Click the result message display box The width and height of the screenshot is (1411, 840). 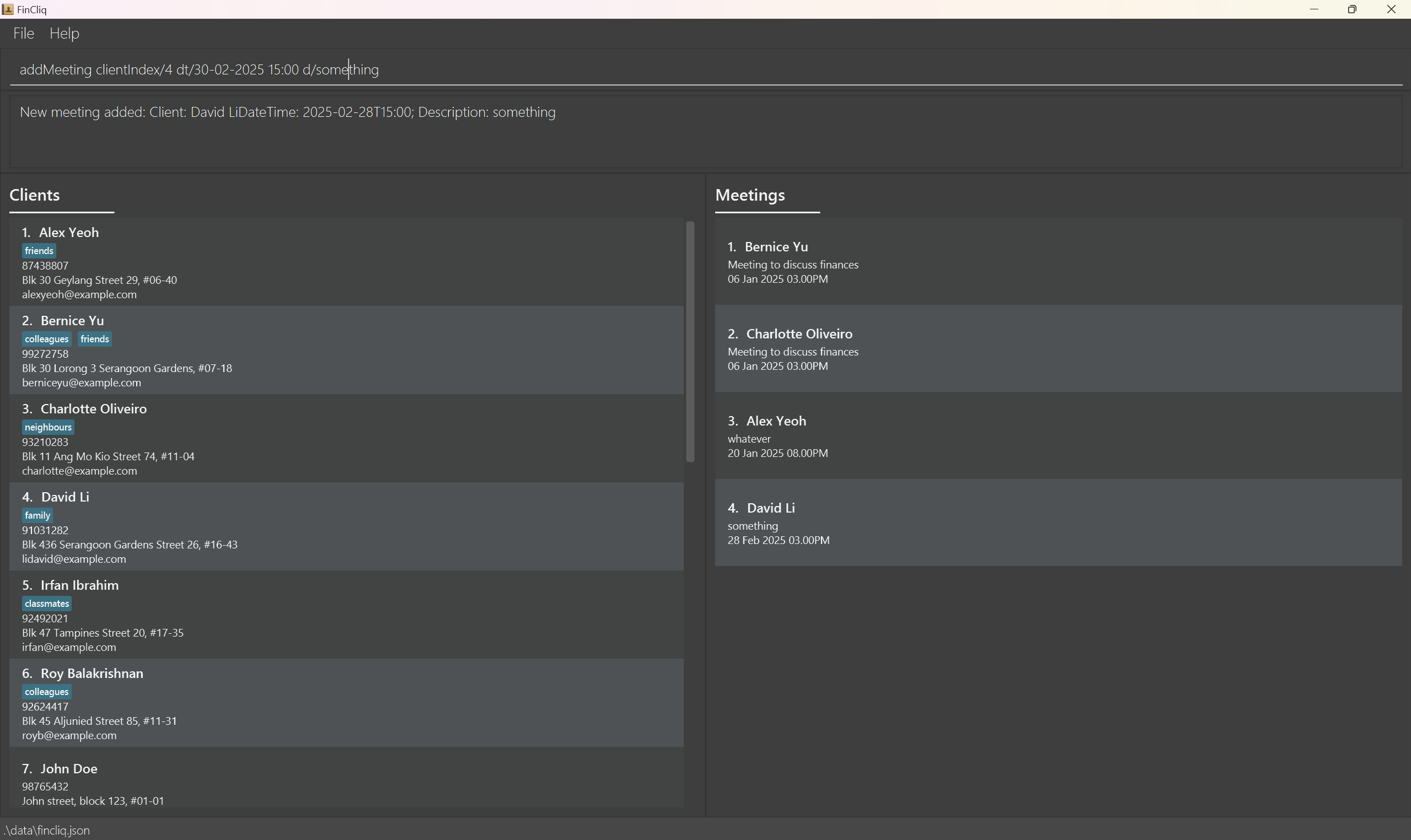tap(705, 132)
